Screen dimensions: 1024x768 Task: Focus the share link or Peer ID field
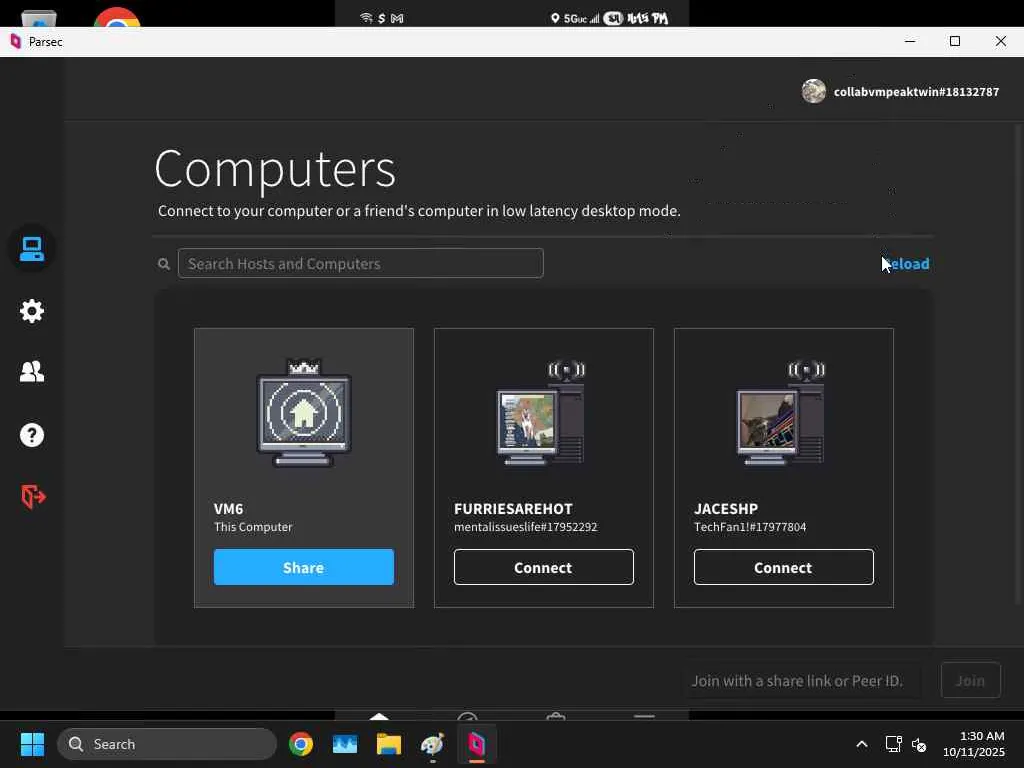(801, 680)
